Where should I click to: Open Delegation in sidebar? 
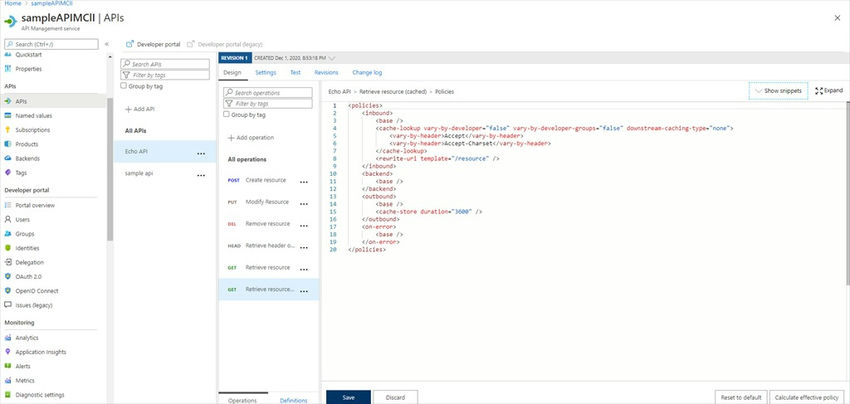click(29, 262)
